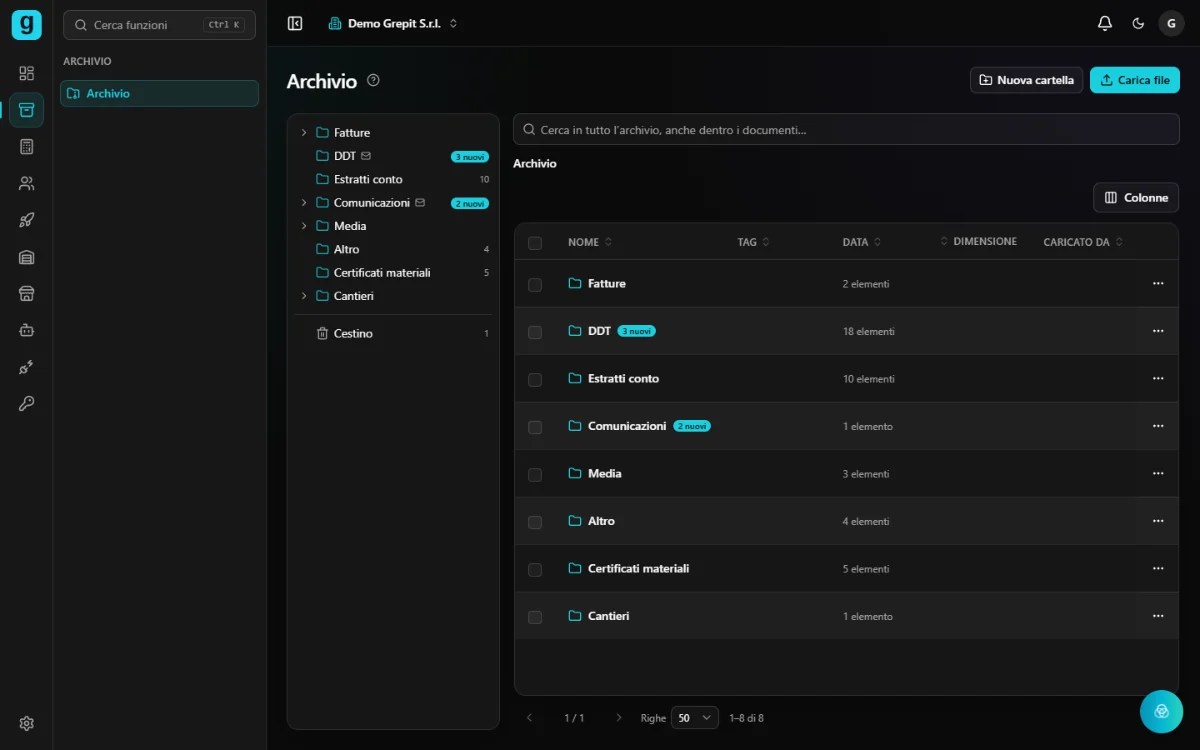Expand the Comunicazioni folder in tree
The image size is (1200, 750).
tap(304, 202)
